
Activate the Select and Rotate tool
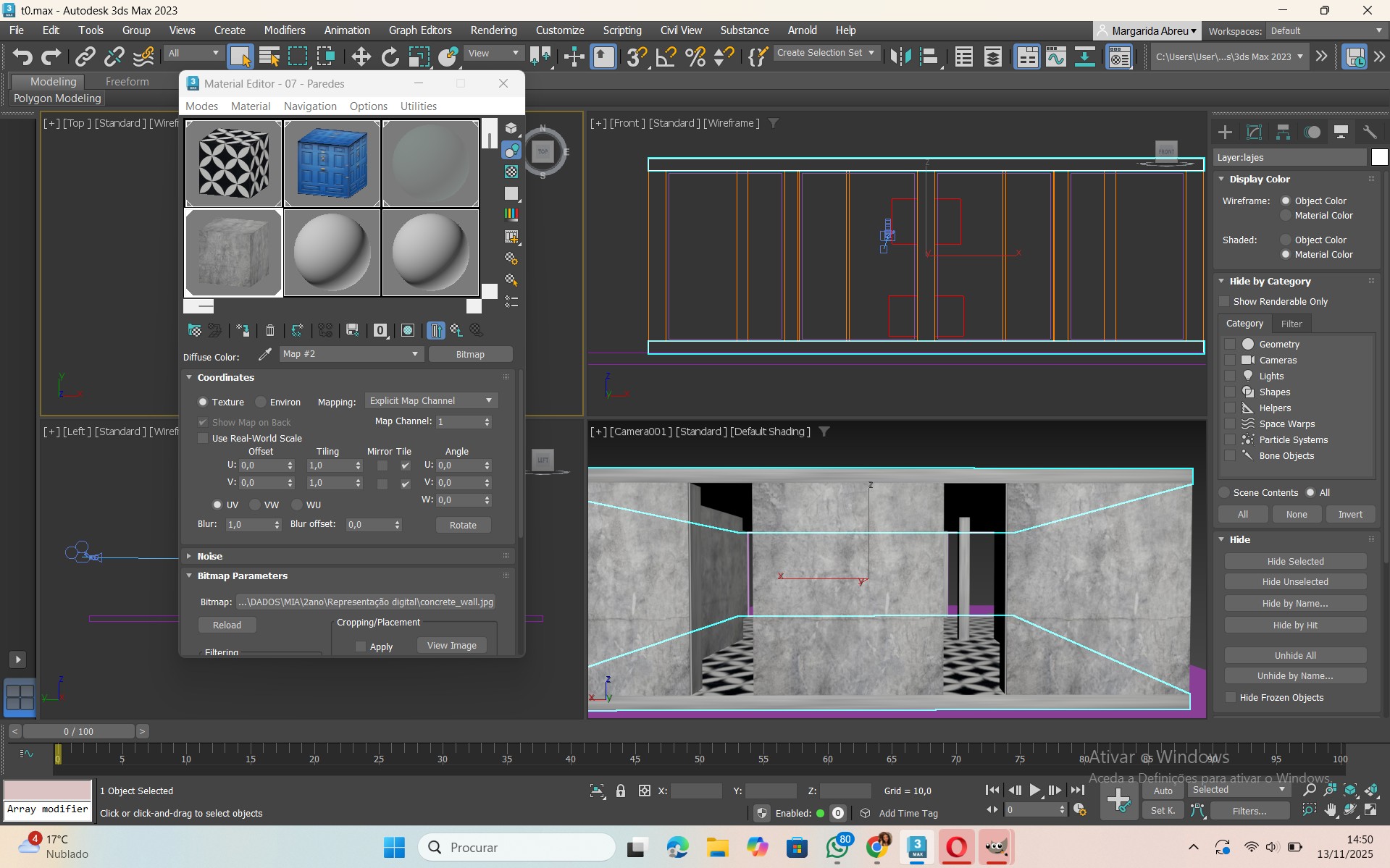click(x=390, y=56)
